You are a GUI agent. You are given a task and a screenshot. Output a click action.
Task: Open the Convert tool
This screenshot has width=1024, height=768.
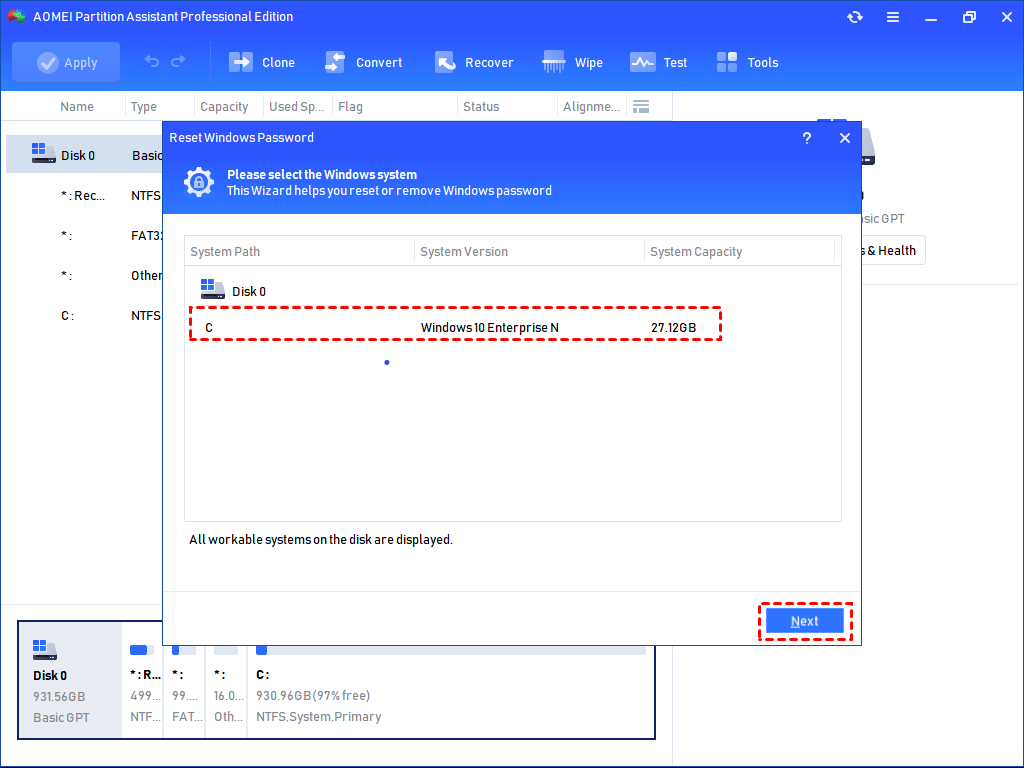[x=364, y=62]
